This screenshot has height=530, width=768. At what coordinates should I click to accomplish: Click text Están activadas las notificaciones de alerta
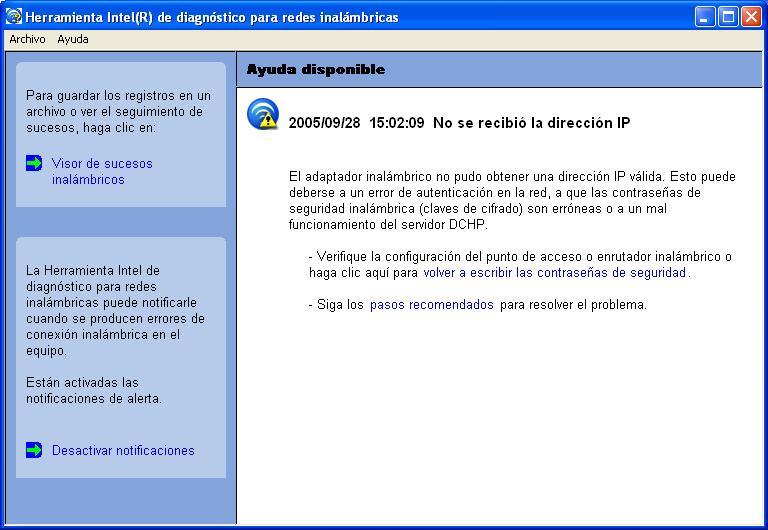[x=94, y=390]
